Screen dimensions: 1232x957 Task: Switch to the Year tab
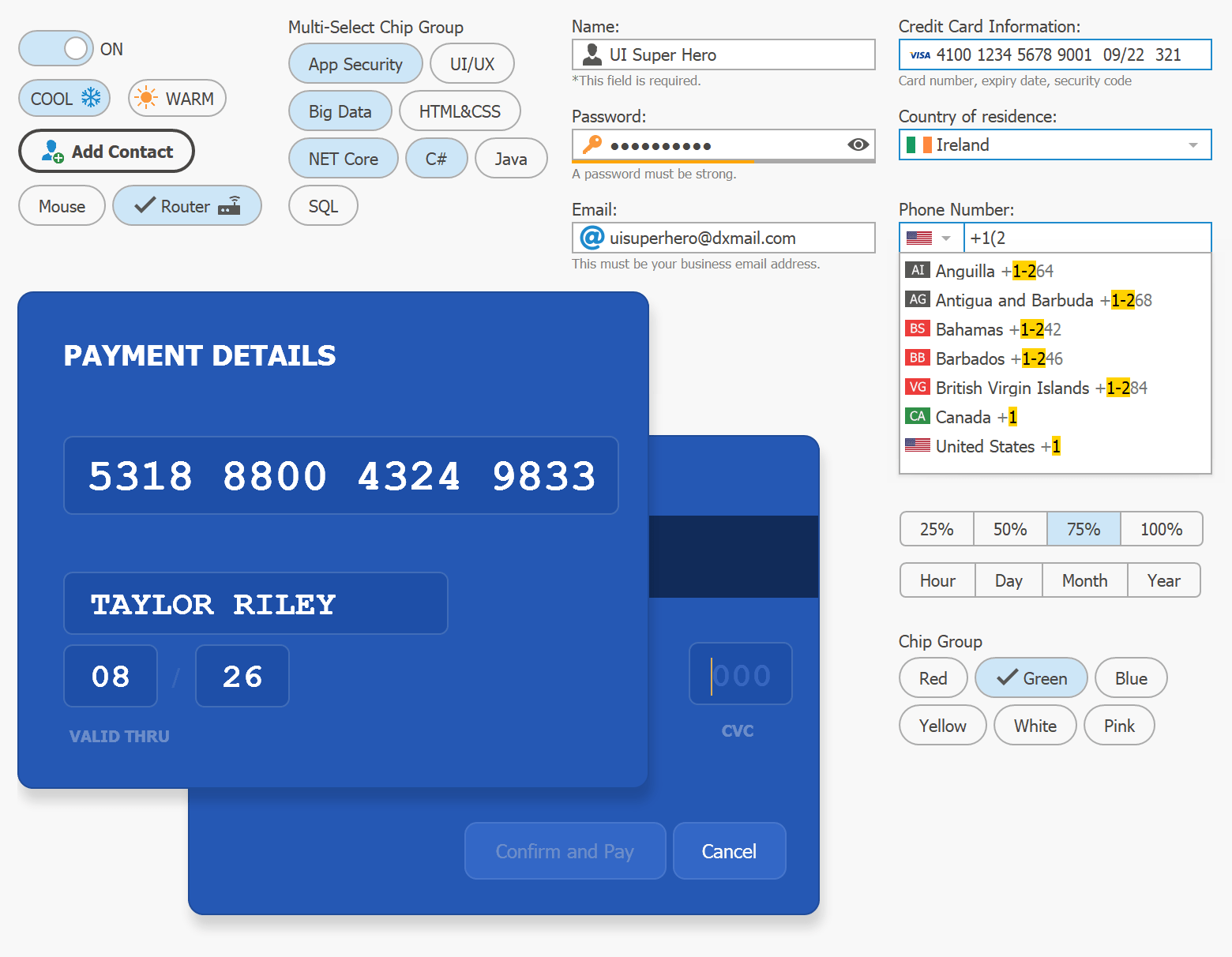coord(1164,580)
